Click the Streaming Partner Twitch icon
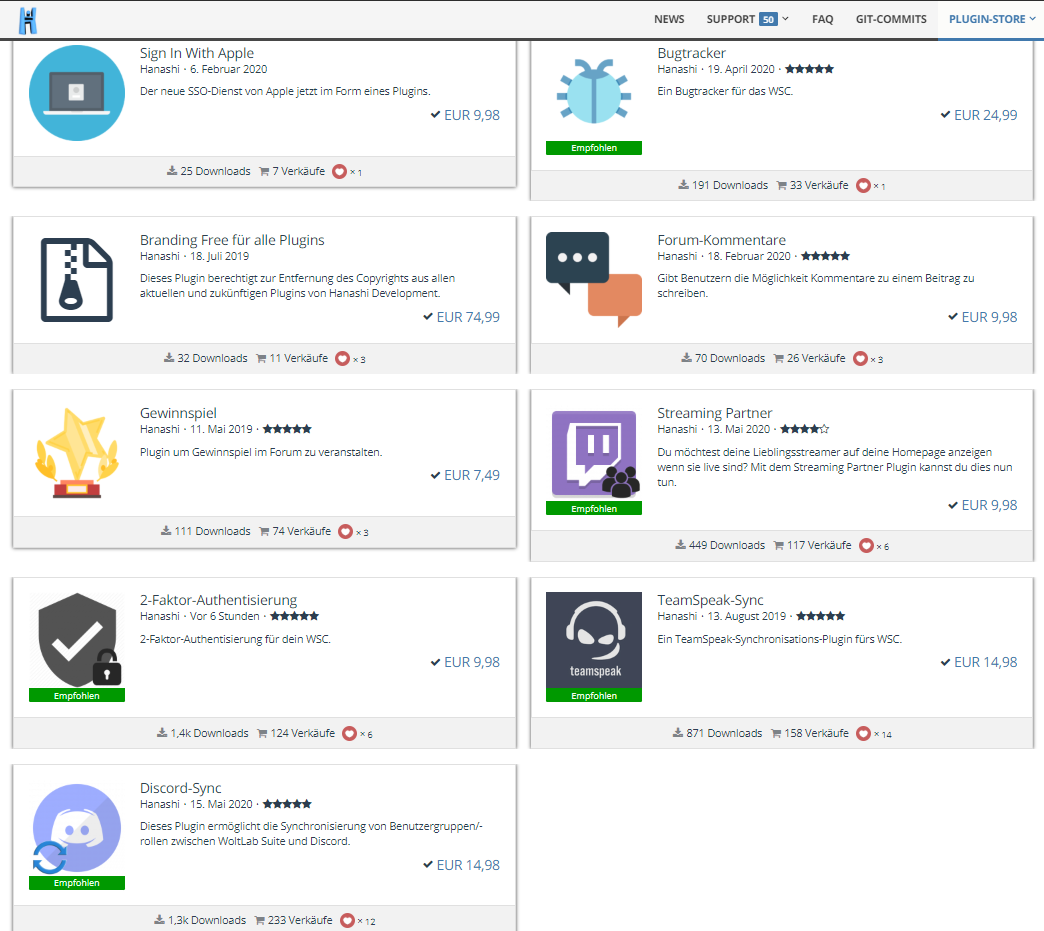This screenshot has width=1044, height=931. [x=593, y=454]
